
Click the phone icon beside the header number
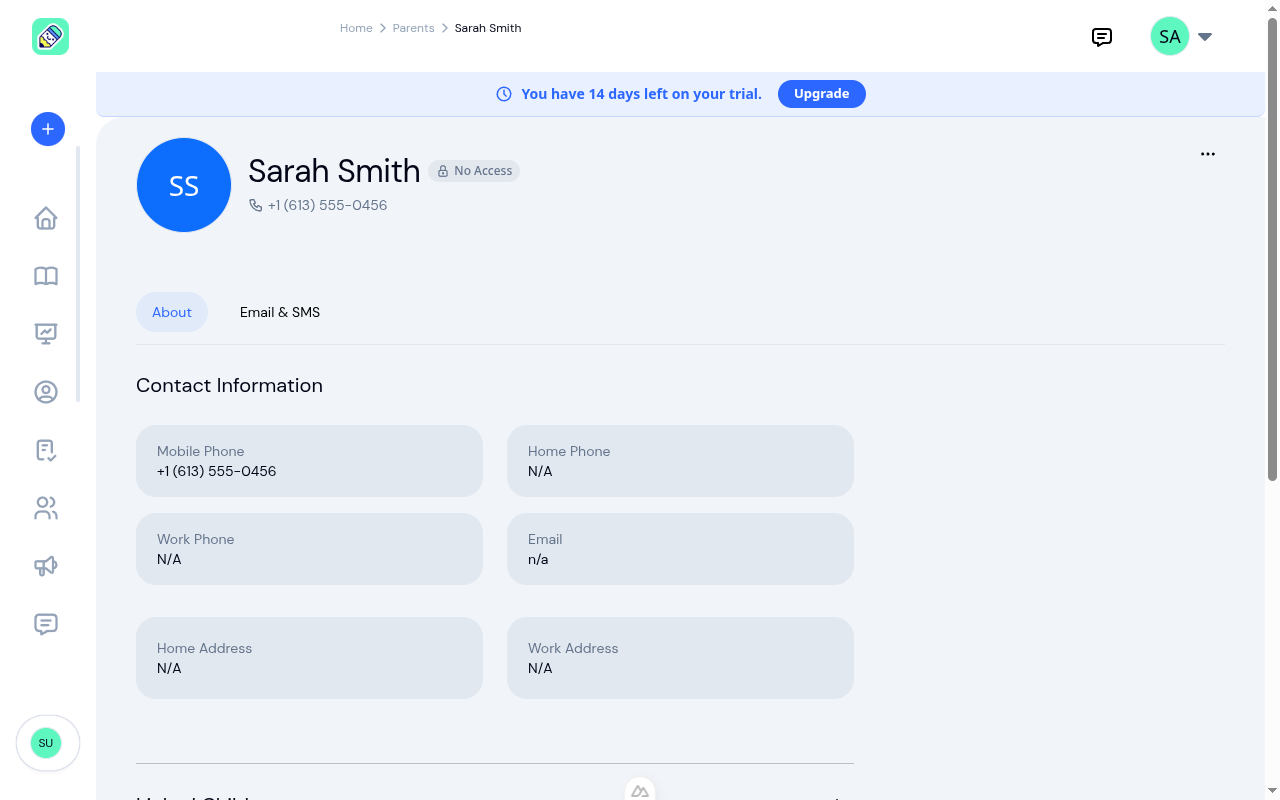(256, 205)
